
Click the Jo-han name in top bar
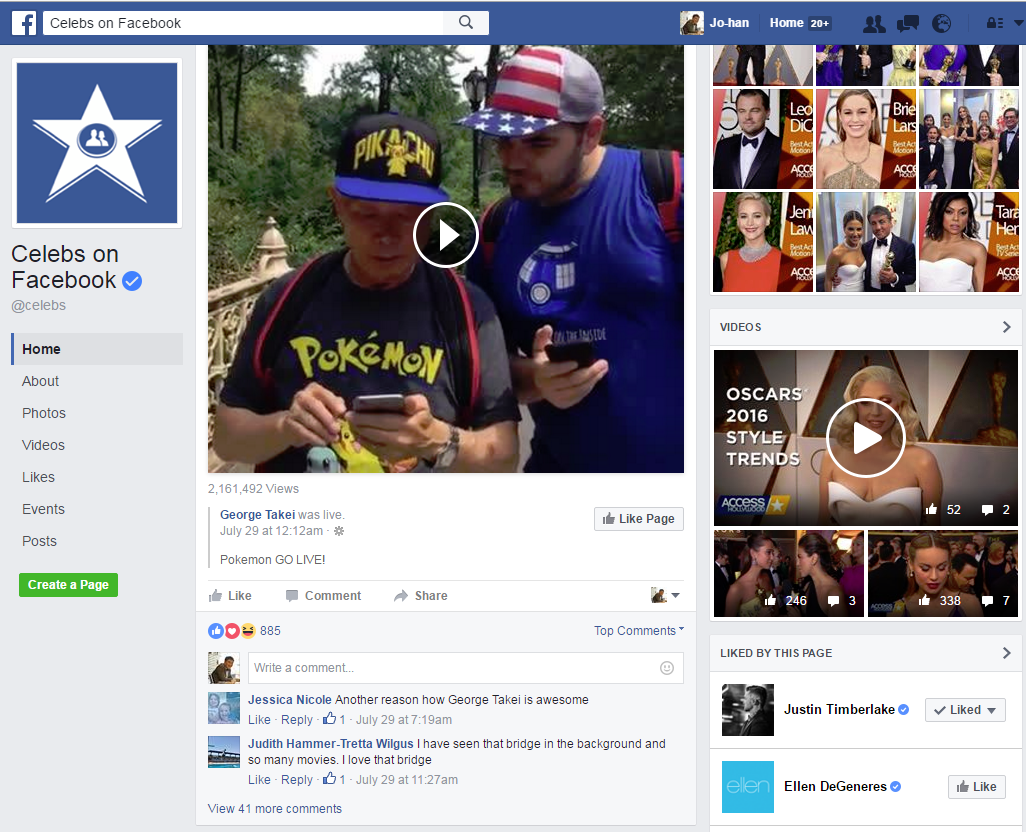click(x=729, y=23)
